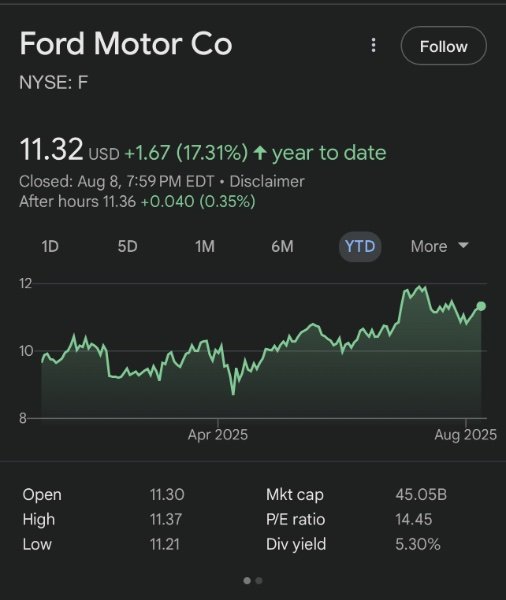Select the 5D time range tab
The width and height of the screenshot is (506, 600).
coord(127,246)
